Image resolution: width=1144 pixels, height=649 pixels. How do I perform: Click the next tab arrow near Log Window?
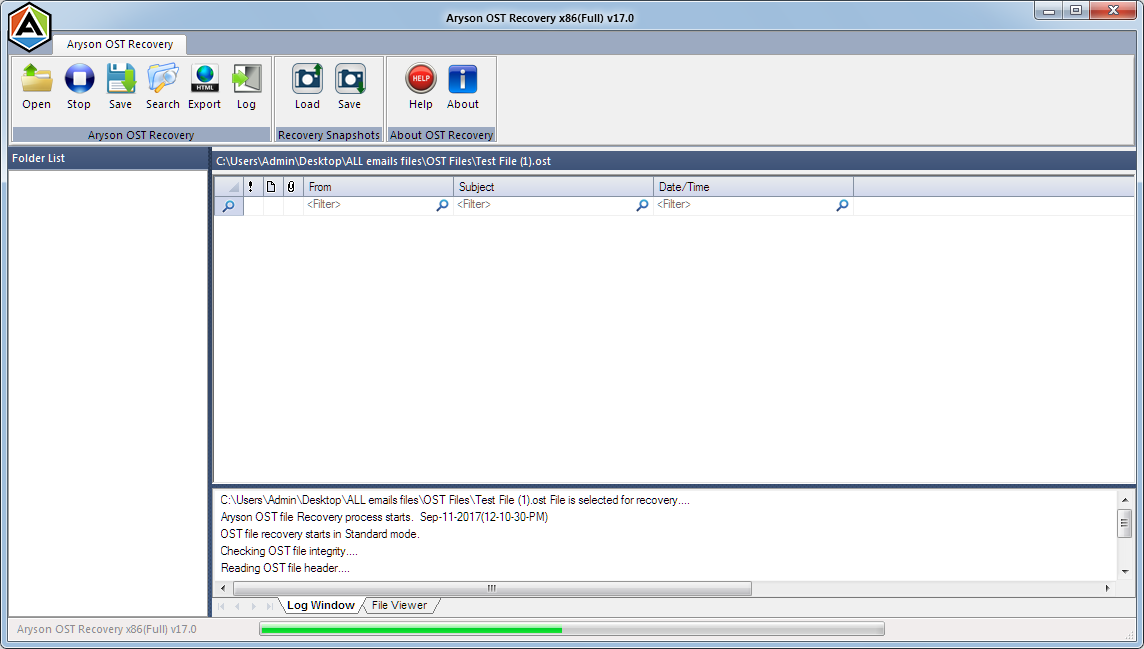(253, 606)
